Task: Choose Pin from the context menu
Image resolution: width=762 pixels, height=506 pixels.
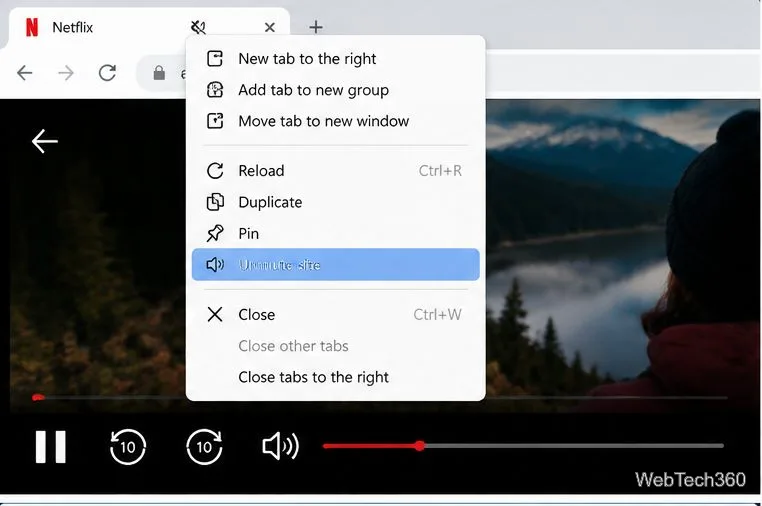Action: [335, 233]
